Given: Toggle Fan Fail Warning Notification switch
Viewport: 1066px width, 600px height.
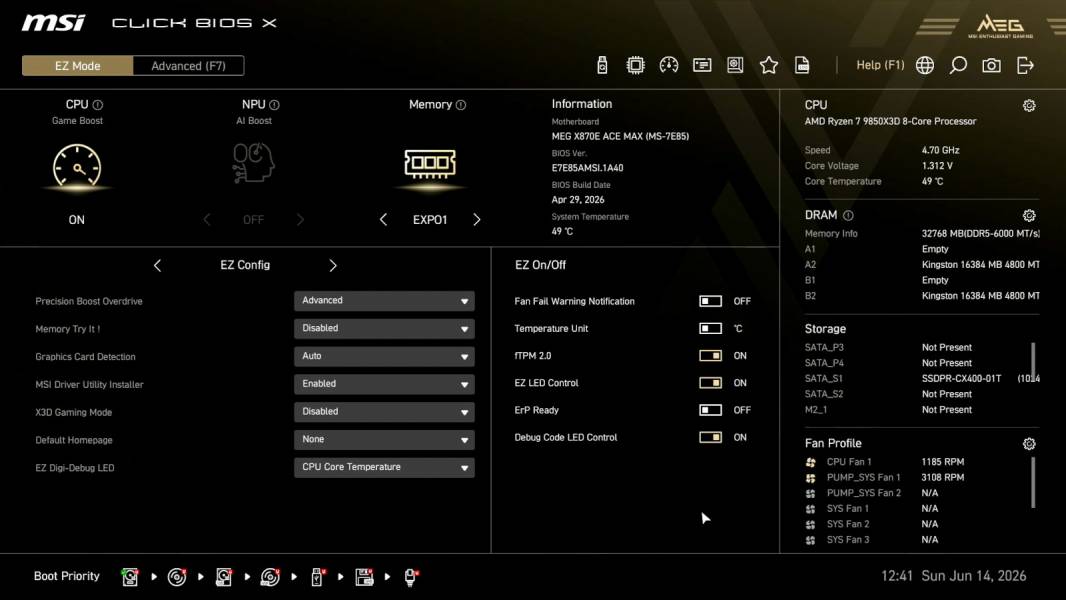Looking at the screenshot, I should (x=710, y=301).
